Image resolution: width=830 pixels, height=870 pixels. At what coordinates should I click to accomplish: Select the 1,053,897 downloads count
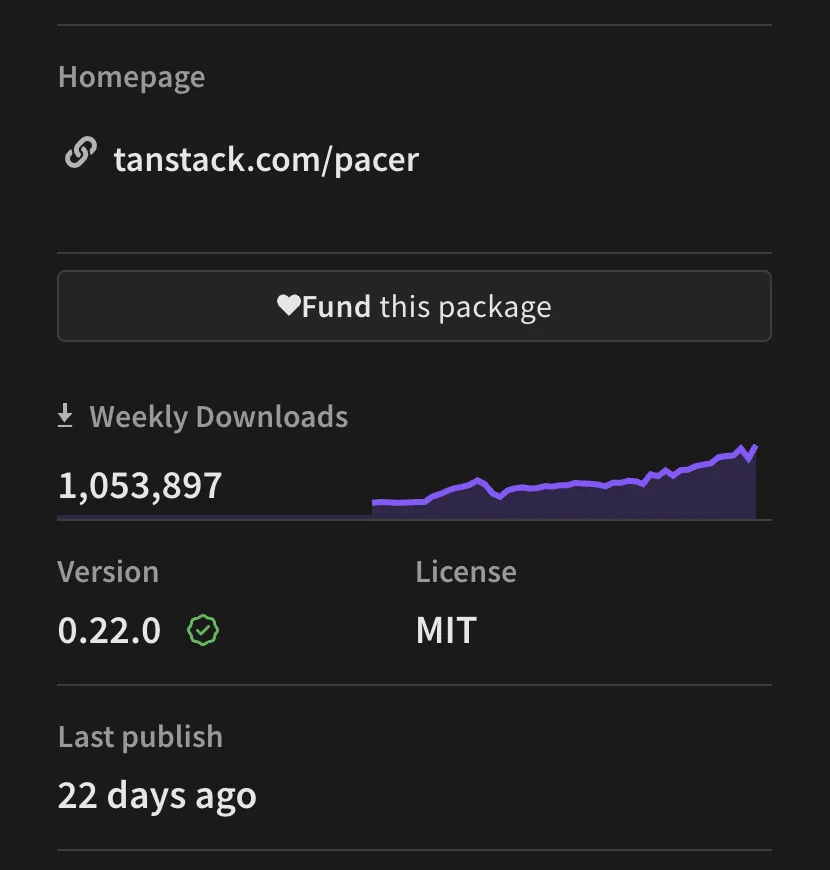tap(140, 485)
